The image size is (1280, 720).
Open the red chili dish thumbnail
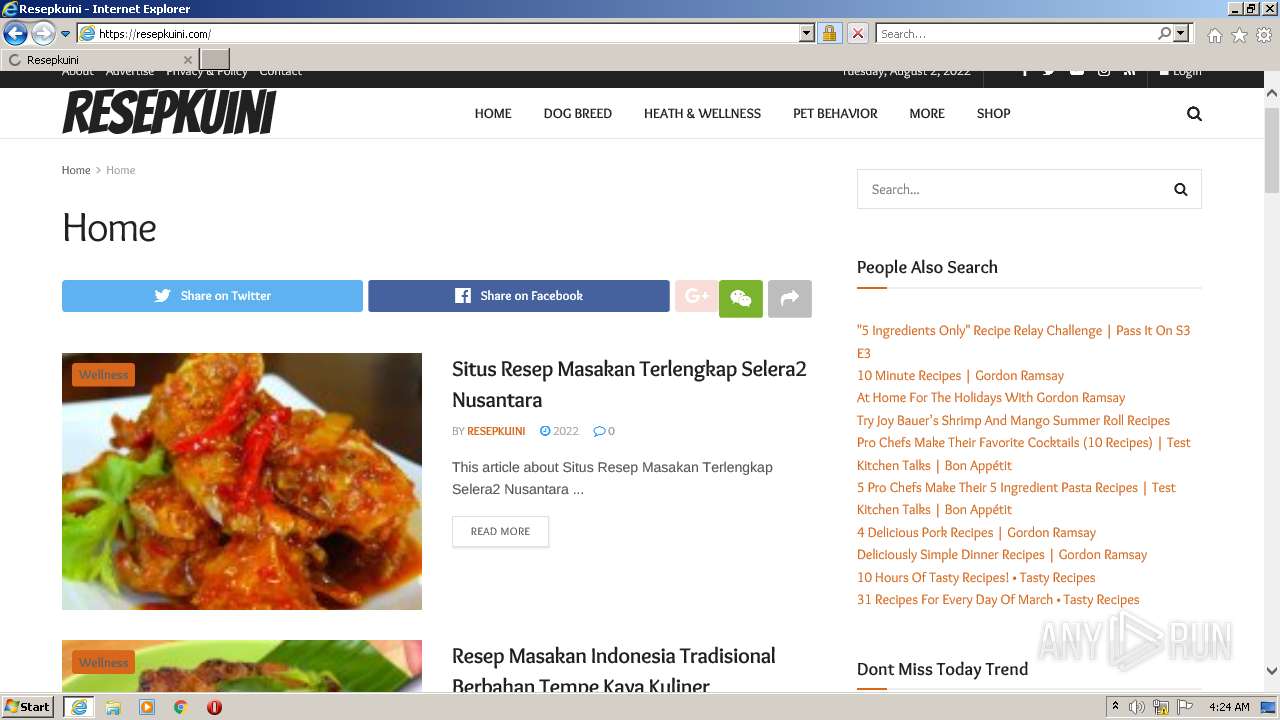coord(242,481)
